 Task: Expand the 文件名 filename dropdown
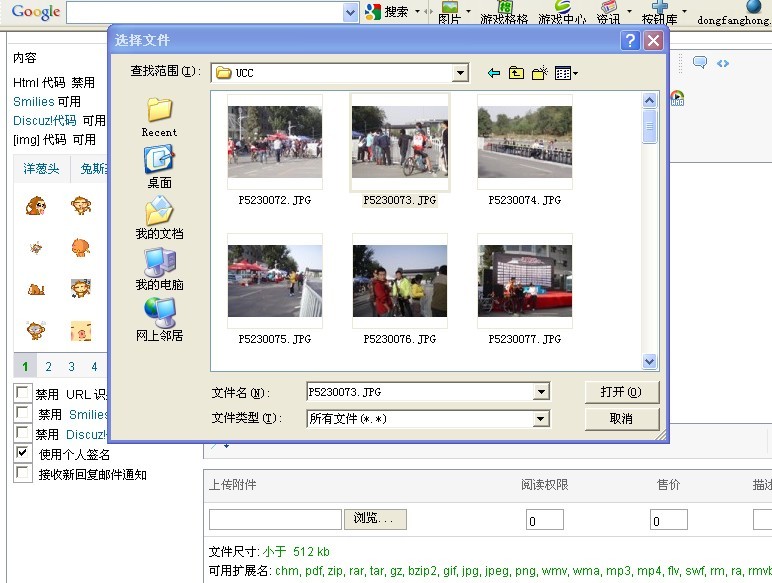click(542, 392)
